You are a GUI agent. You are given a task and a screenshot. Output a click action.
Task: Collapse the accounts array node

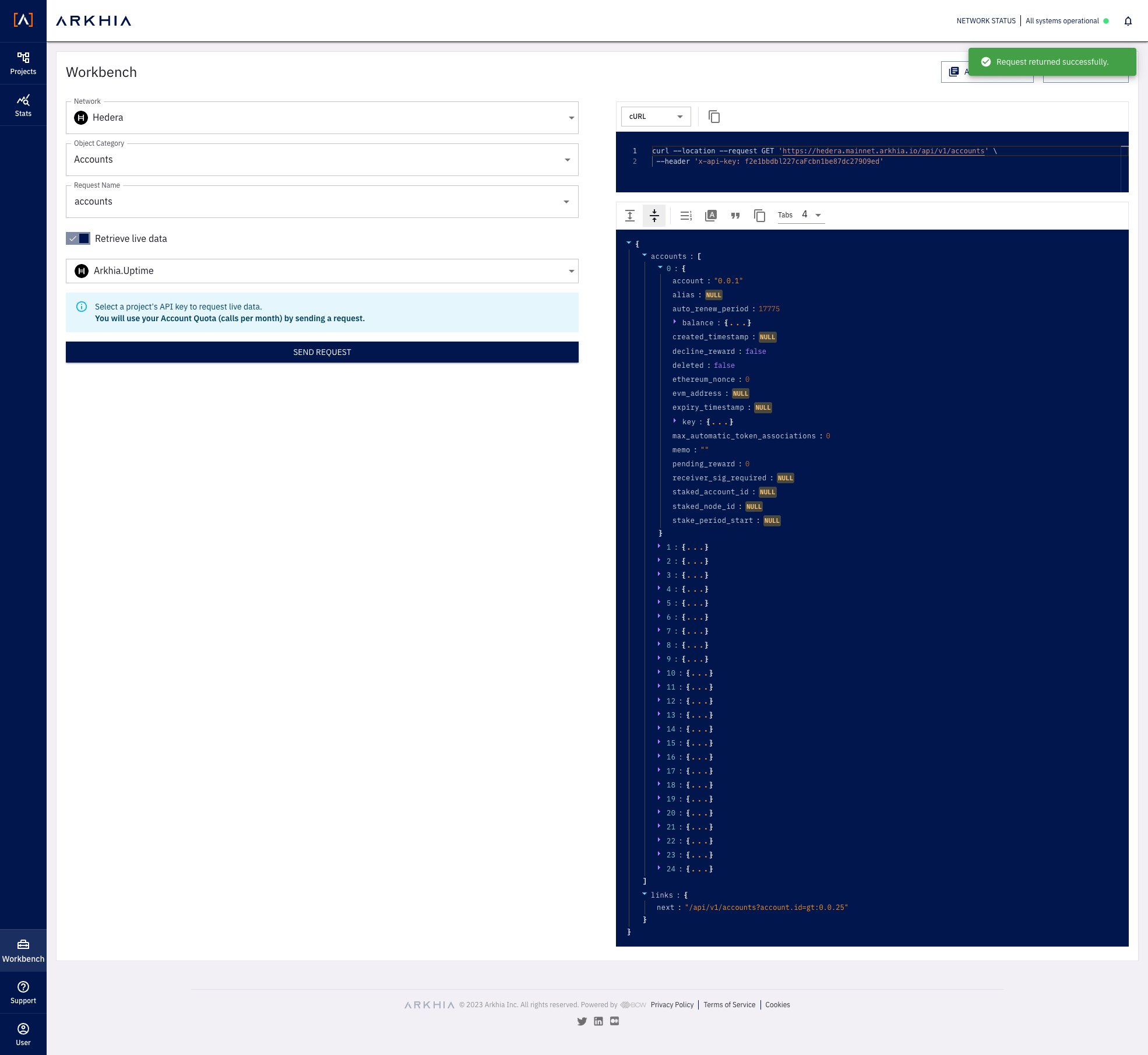pos(645,255)
